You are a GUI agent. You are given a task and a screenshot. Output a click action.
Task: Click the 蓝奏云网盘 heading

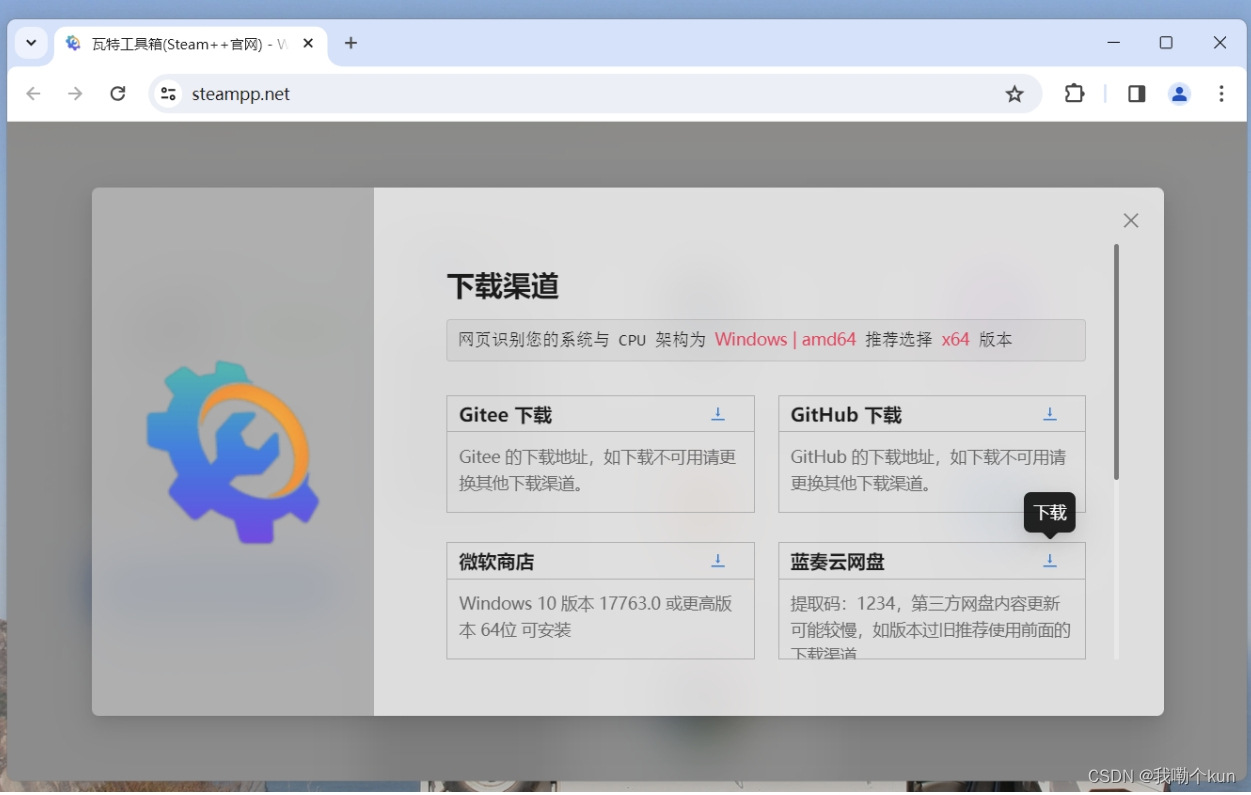(x=837, y=562)
